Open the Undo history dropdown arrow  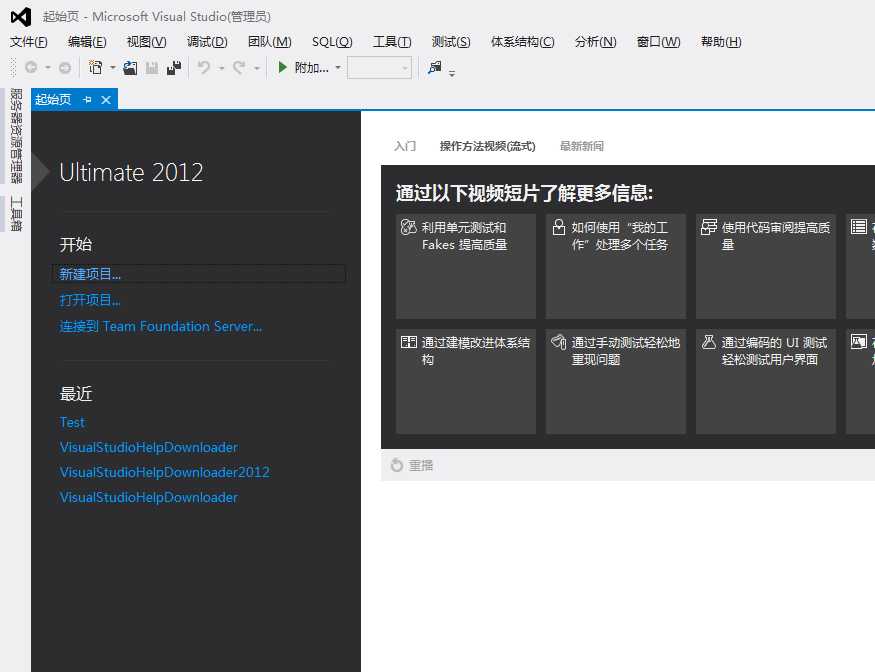pyautogui.click(x=222, y=68)
